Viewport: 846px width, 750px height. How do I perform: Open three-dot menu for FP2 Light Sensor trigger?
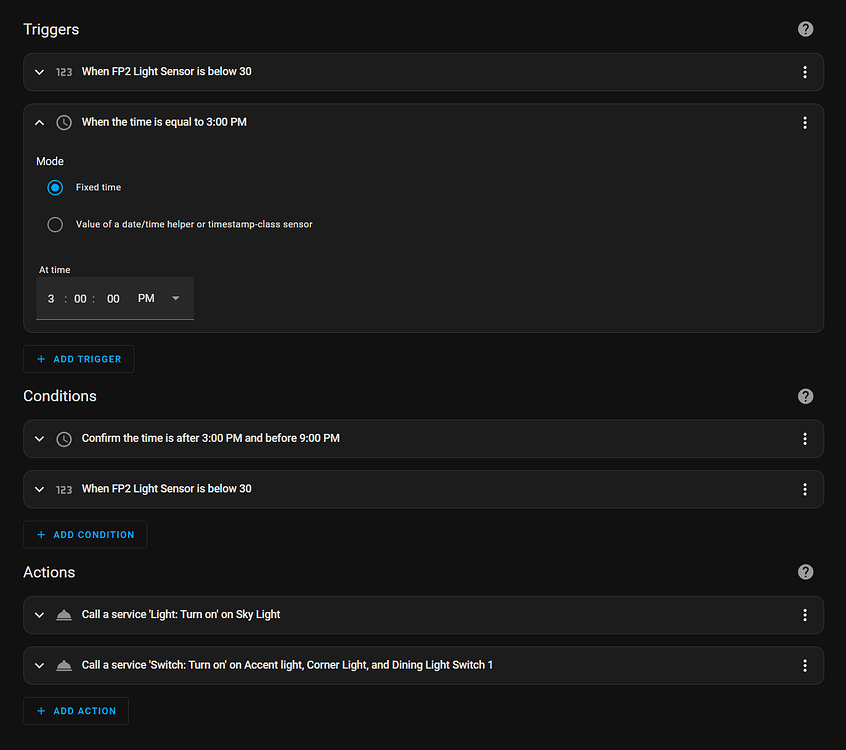(805, 72)
